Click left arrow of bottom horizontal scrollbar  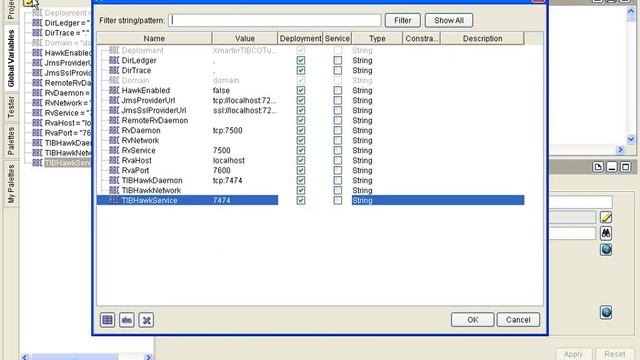[25, 357]
